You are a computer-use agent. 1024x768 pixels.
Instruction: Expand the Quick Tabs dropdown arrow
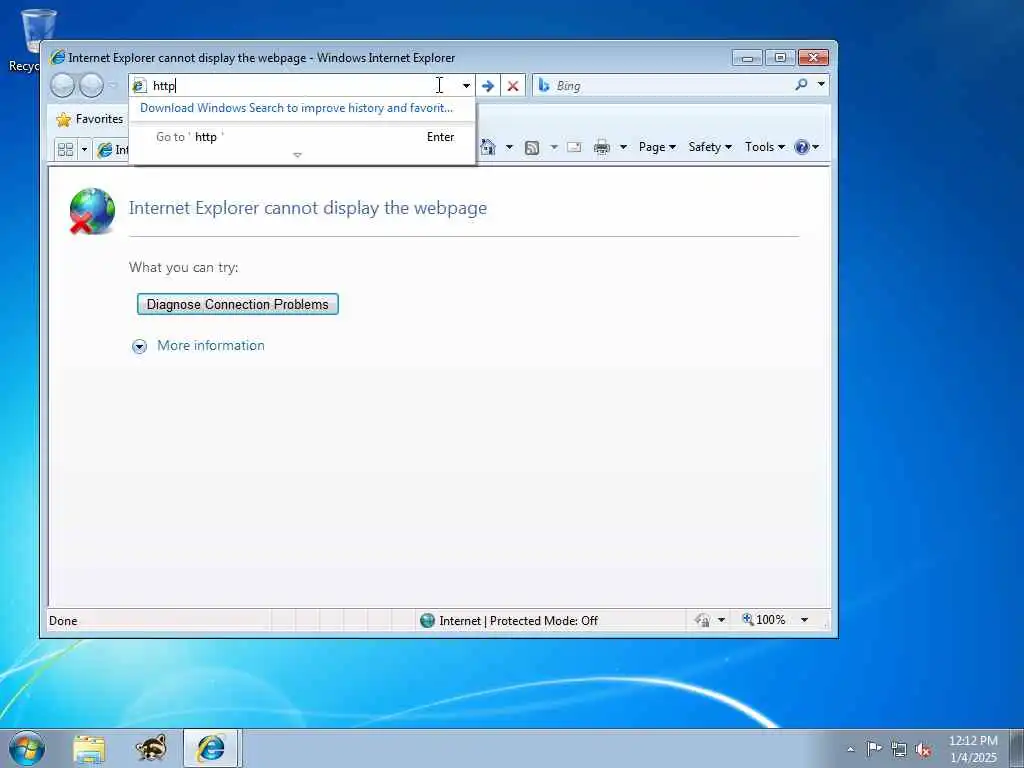coord(84,150)
